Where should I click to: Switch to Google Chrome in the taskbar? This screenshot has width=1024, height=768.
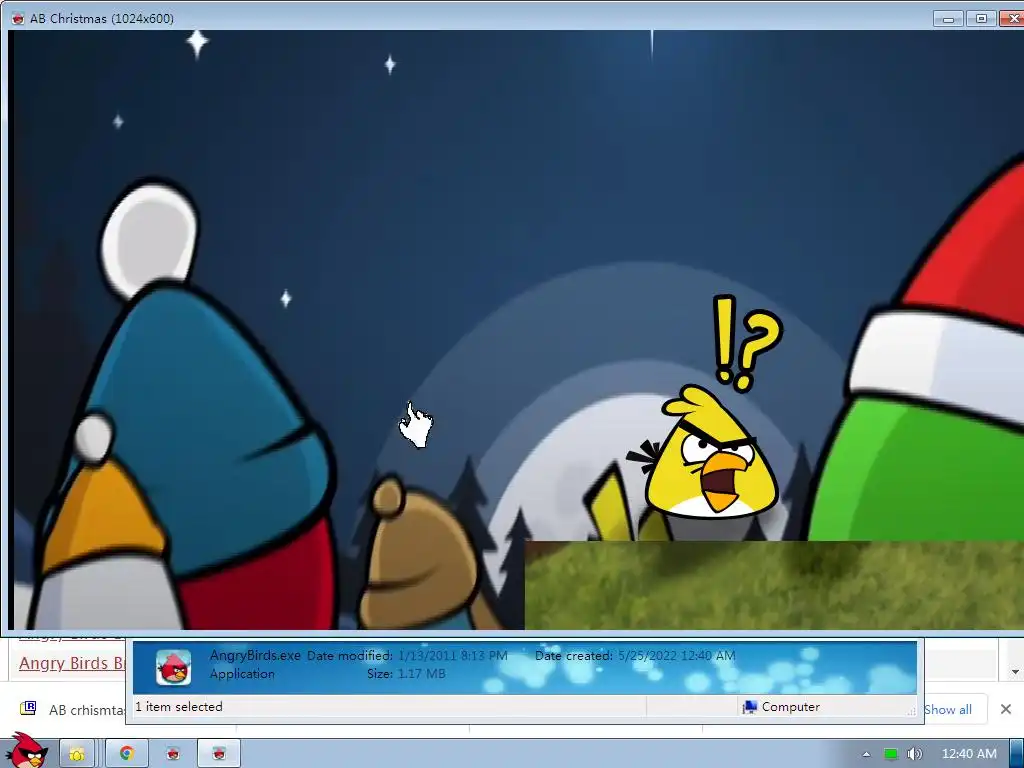127,754
